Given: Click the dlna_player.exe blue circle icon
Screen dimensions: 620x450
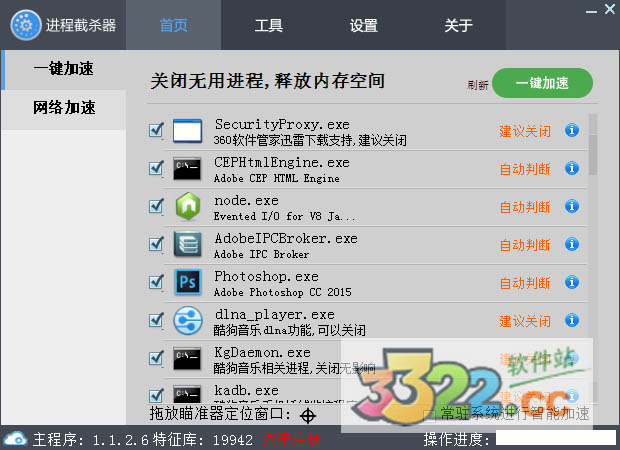Looking at the screenshot, I should [x=188, y=320].
